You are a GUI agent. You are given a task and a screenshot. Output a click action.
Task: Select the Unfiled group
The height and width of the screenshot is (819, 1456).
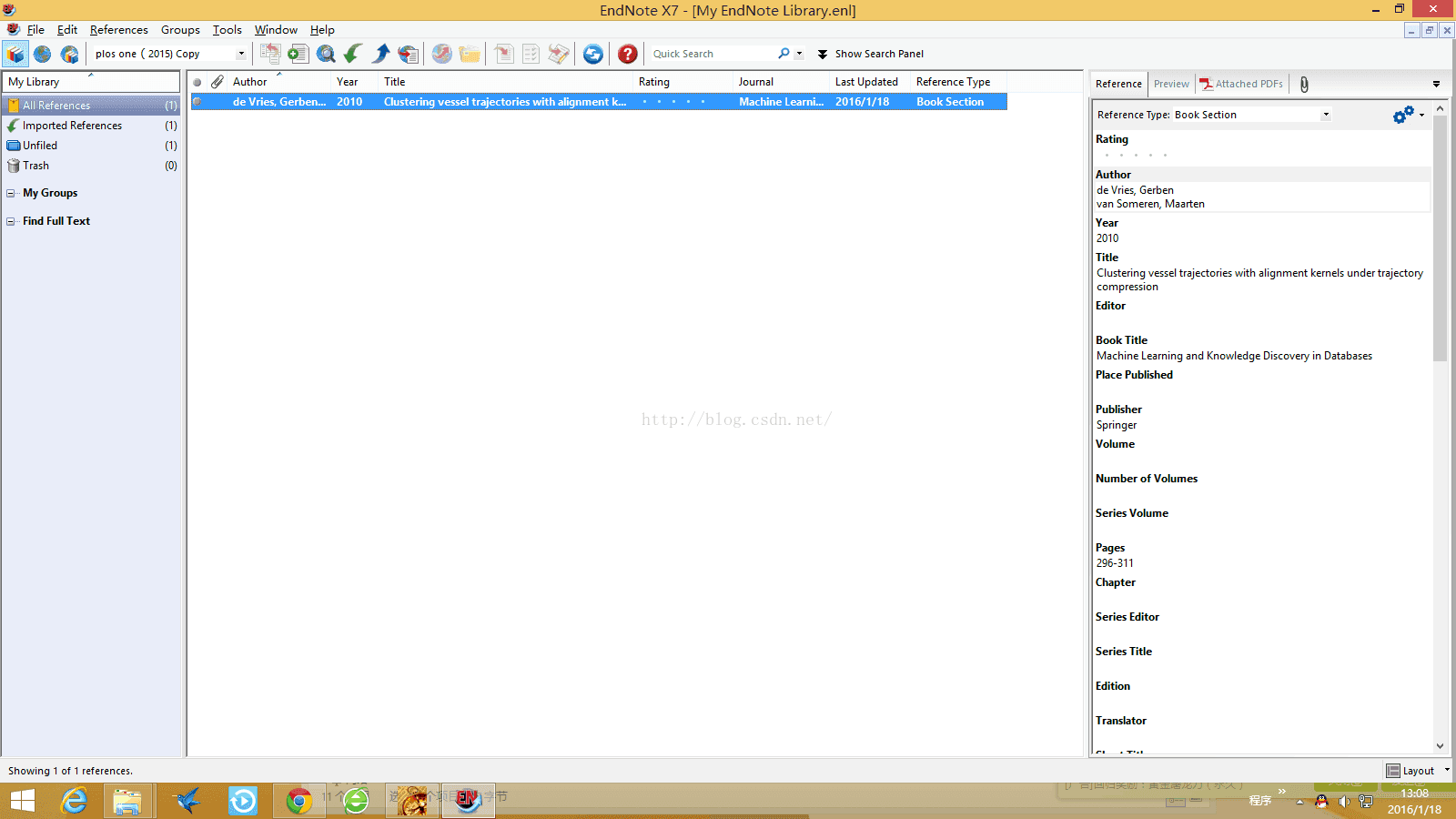(x=92, y=146)
